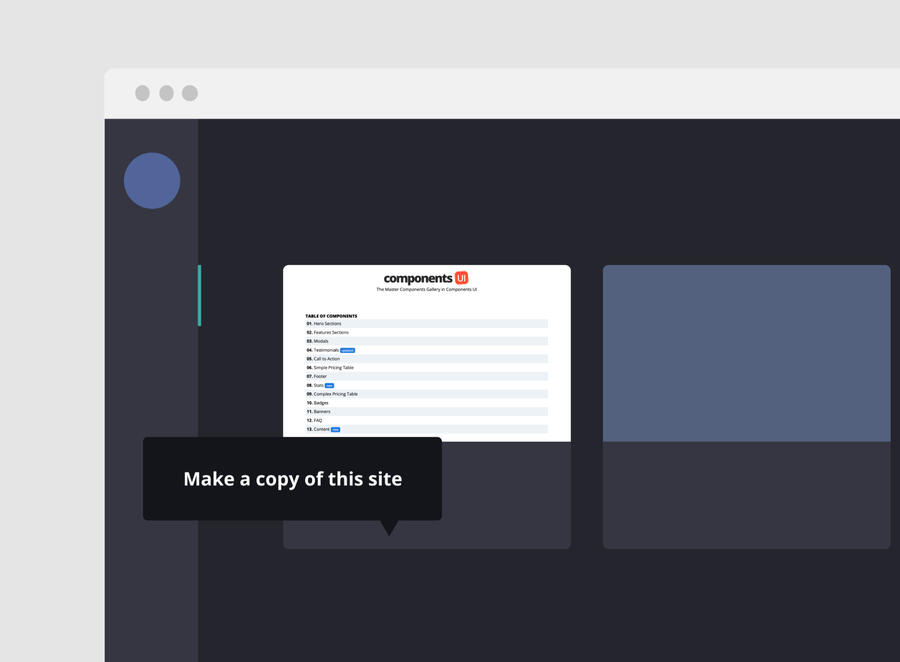Click the Components UI logo
Screen dimensions: 900x662
pyautogui.click(x=426, y=278)
